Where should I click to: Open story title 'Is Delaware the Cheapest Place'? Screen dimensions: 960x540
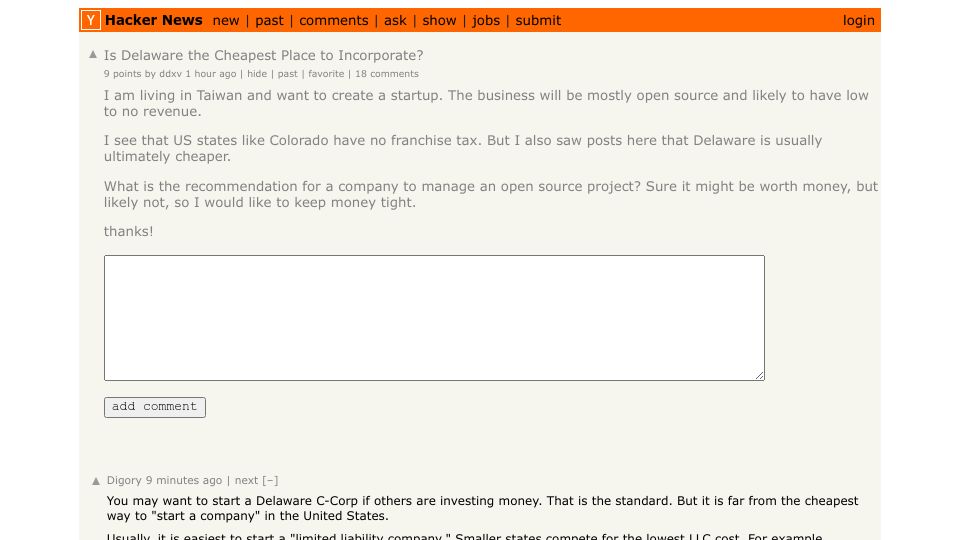(263, 55)
